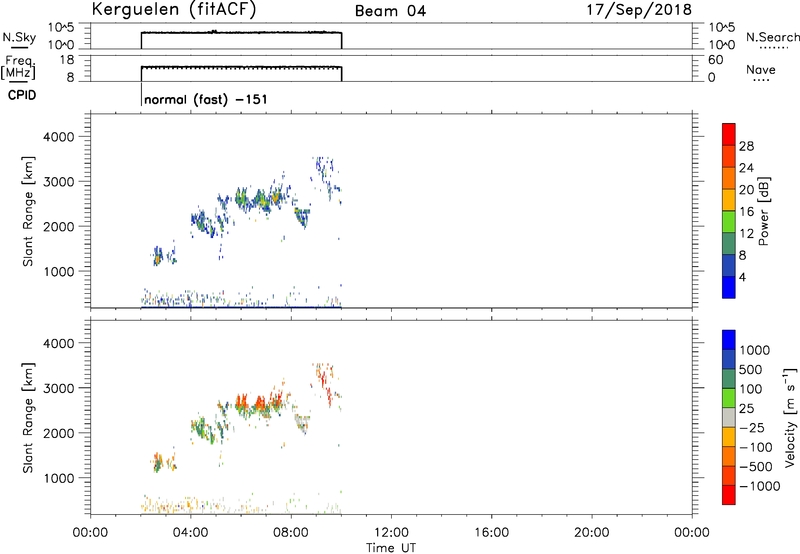Click the '12:00' time axis tick label
The image size is (800, 554).
[x=391, y=533]
